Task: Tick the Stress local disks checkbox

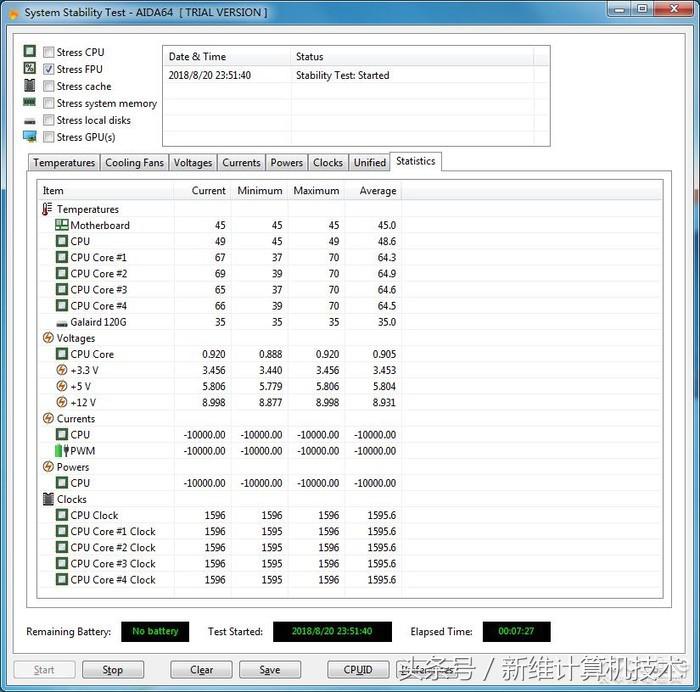Action: 49,120
